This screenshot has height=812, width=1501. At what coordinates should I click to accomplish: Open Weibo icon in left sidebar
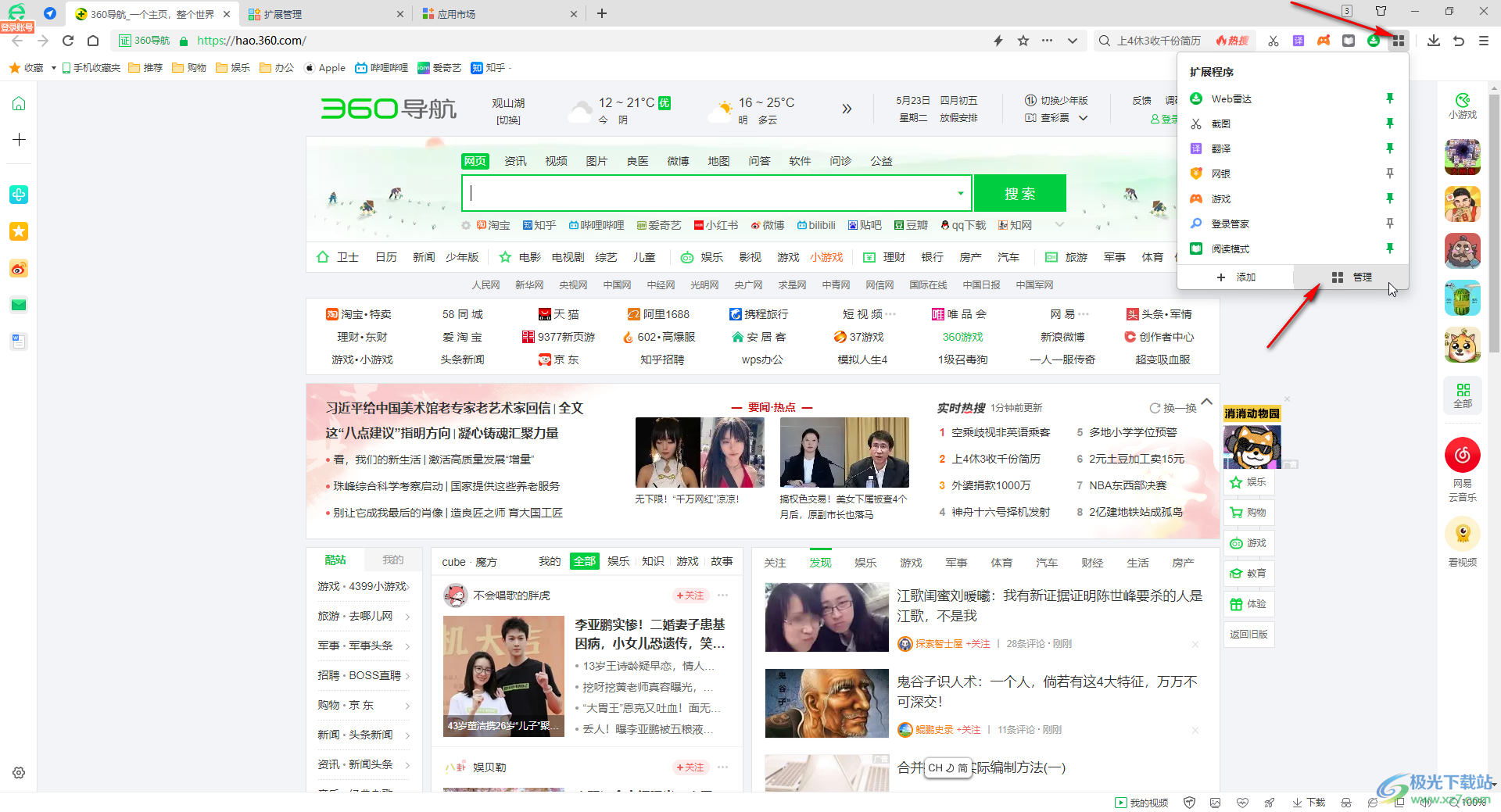(x=19, y=269)
